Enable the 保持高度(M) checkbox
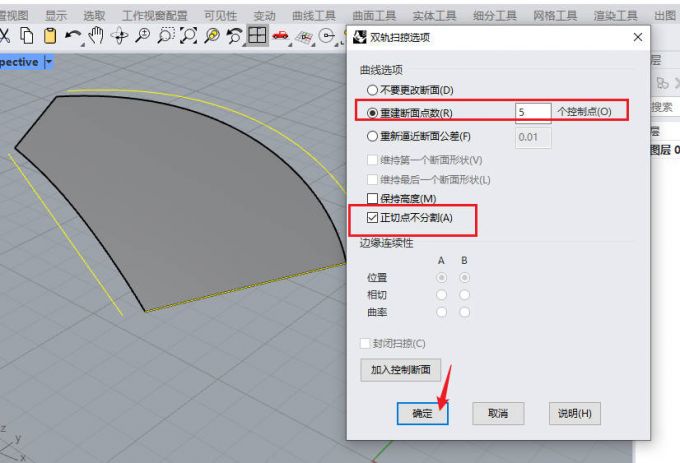 coord(372,199)
